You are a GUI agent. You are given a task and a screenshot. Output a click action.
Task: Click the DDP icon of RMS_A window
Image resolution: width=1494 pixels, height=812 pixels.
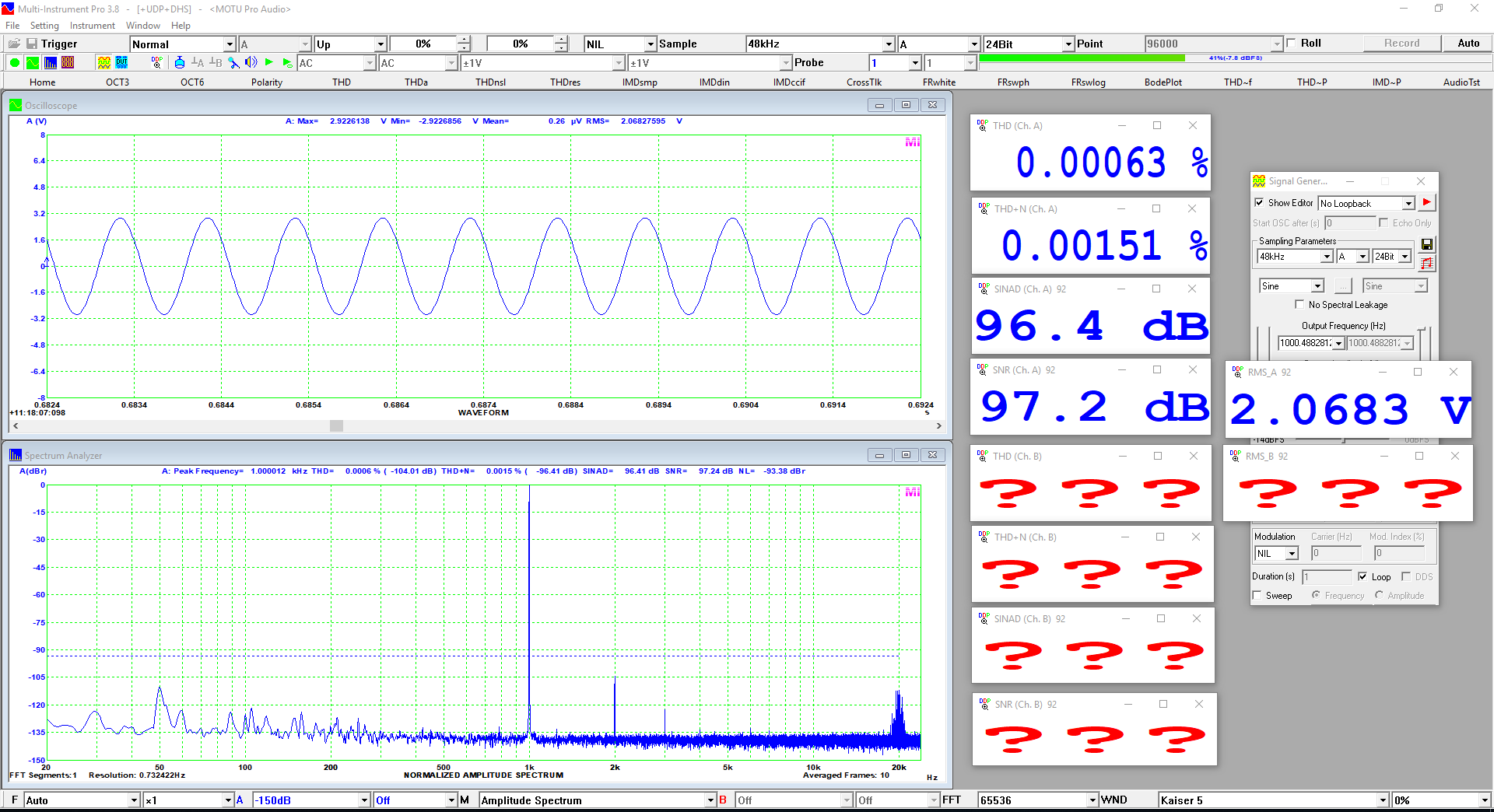pyautogui.click(x=1237, y=372)
